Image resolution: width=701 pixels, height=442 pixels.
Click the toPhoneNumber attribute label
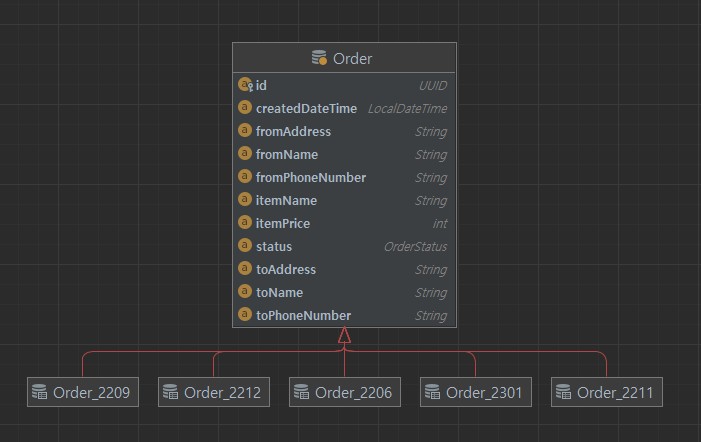pyautogui.click(x=303, y=315)
